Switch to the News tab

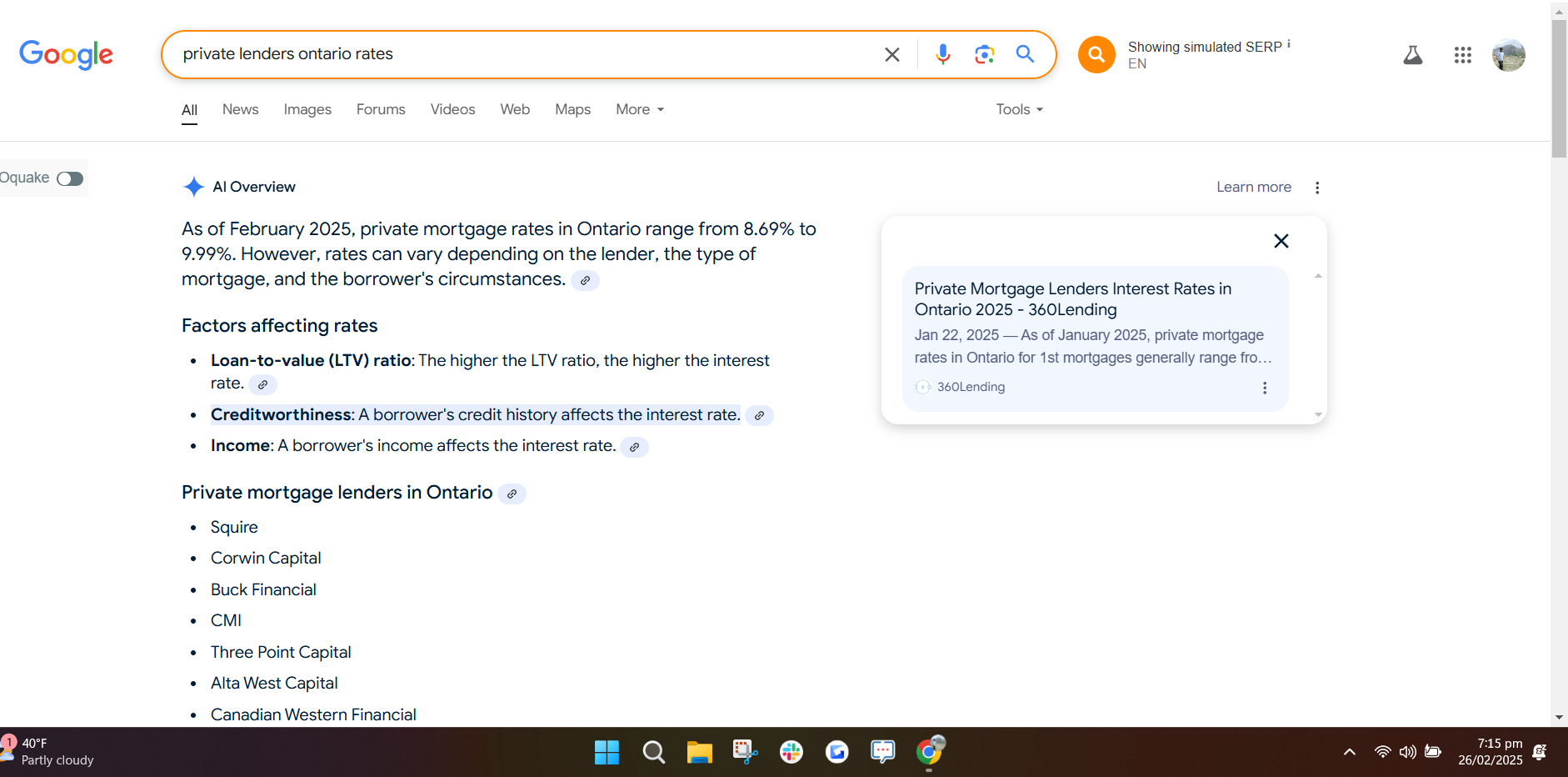240,109
